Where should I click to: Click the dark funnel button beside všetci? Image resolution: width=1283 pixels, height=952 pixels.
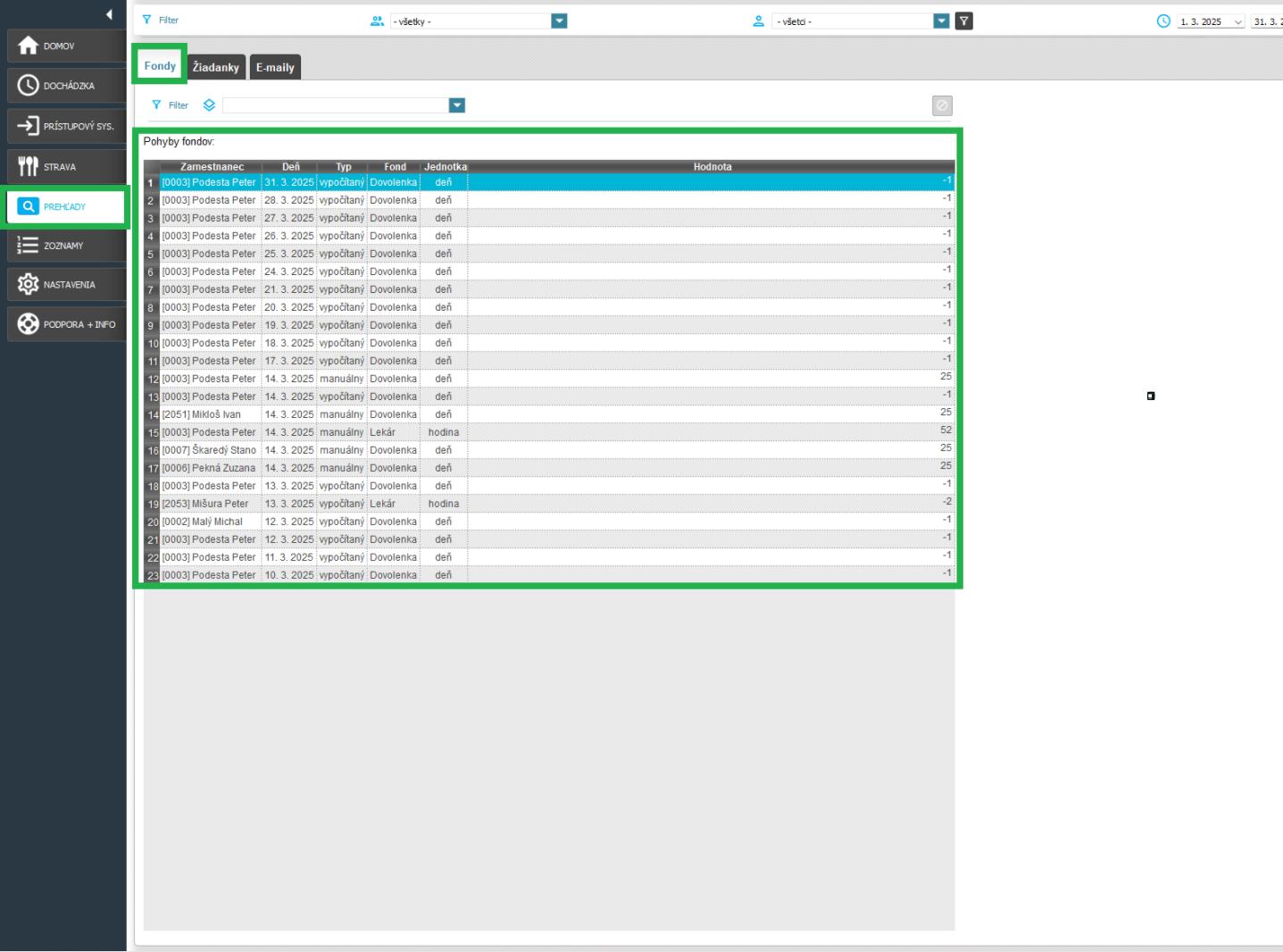tap(963, 21)
